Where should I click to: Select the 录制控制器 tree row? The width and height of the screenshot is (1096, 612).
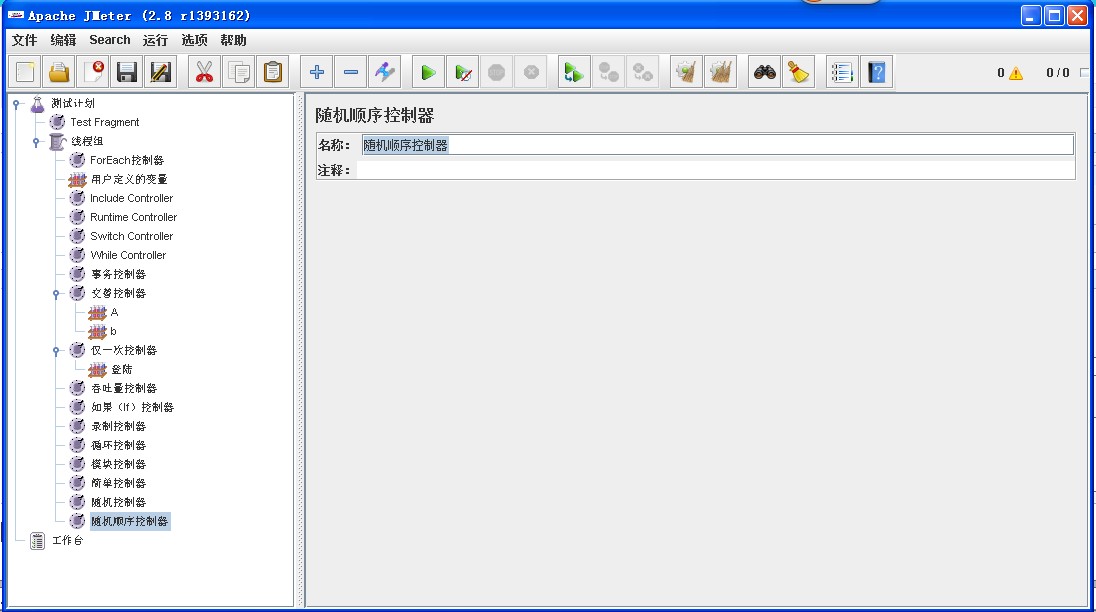[x=118, y=426]
